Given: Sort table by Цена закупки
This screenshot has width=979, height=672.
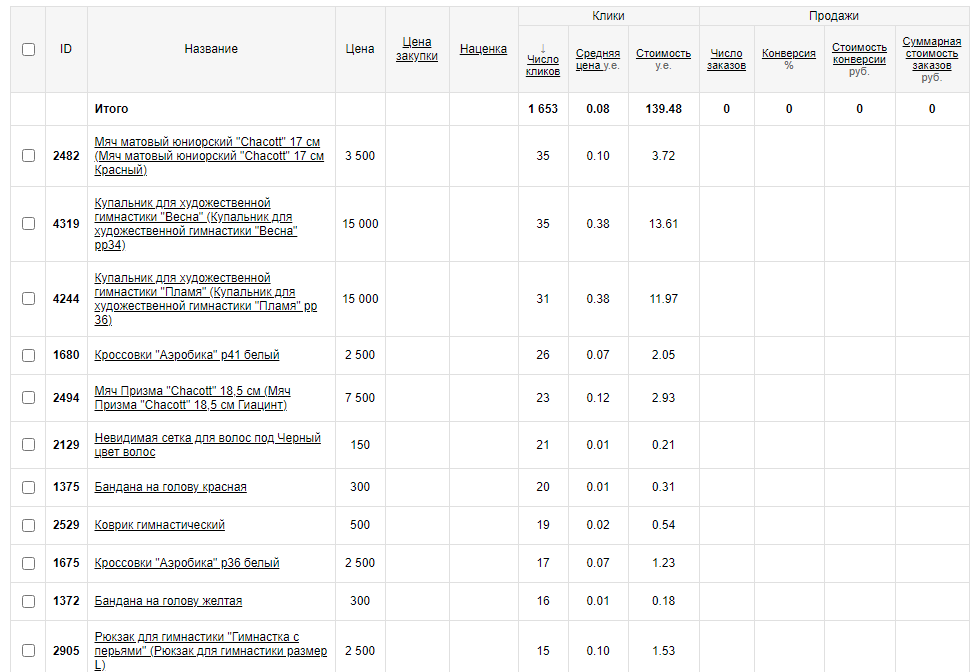Looking at the screenshot, I should [x=416, y=49].
